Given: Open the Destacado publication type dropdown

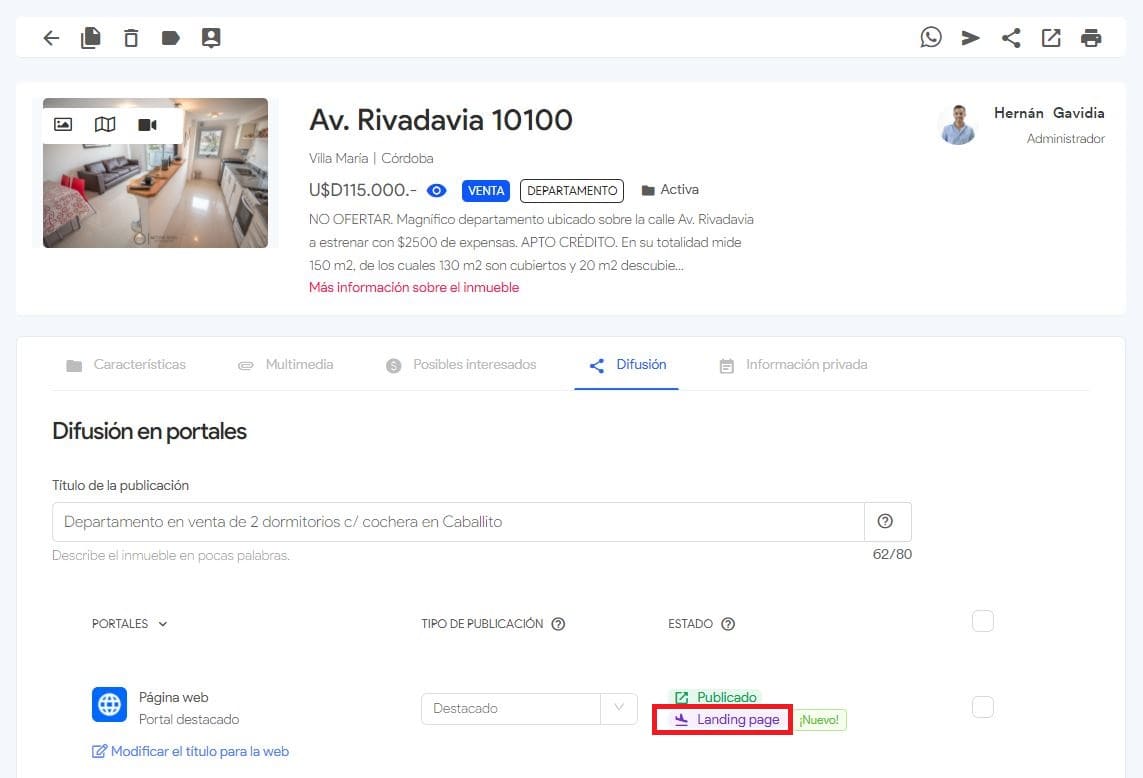Looking at the screenshot, I should pos(529,709).
